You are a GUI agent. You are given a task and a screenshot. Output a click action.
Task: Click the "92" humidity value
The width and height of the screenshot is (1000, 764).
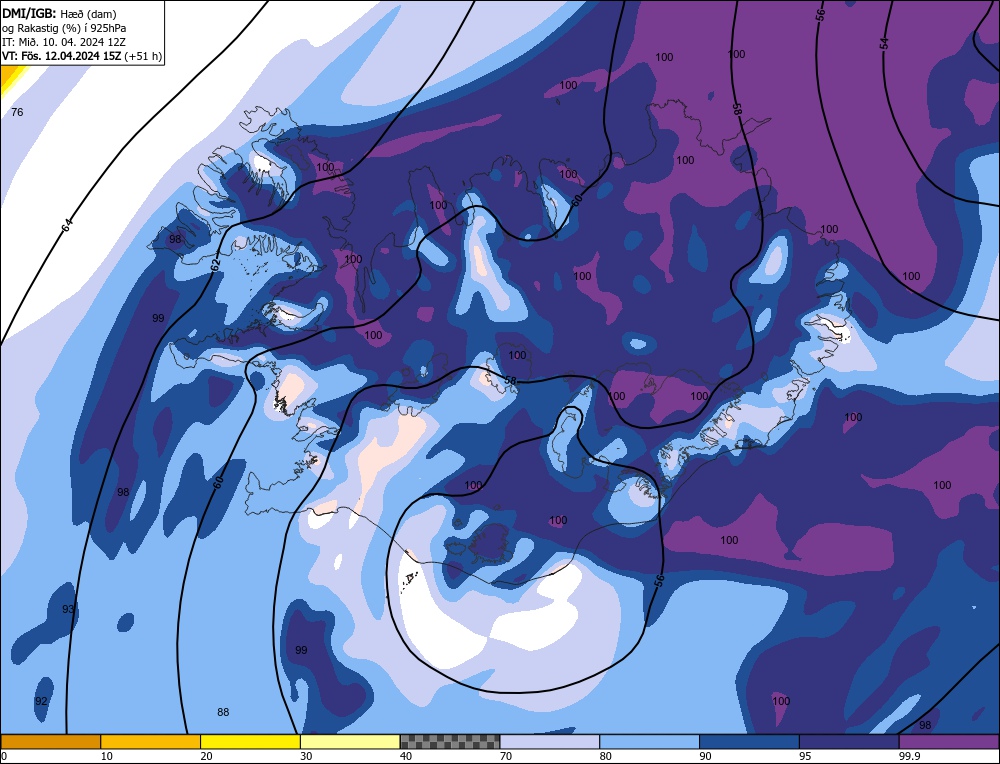click(41, 702)
